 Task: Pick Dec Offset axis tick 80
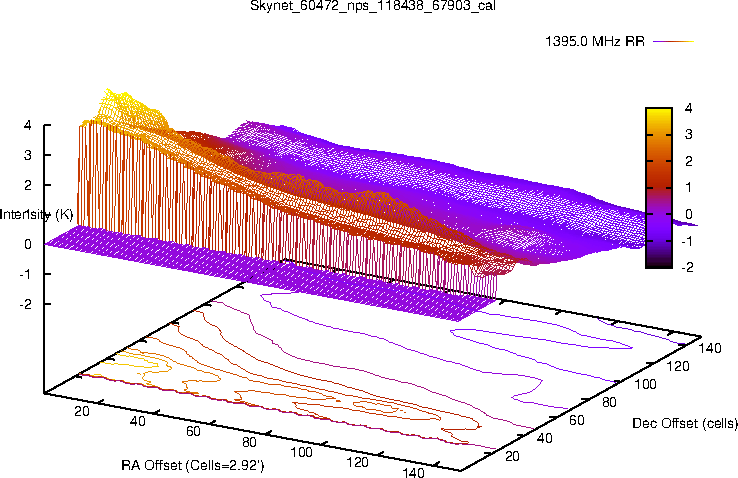[609, 402]
